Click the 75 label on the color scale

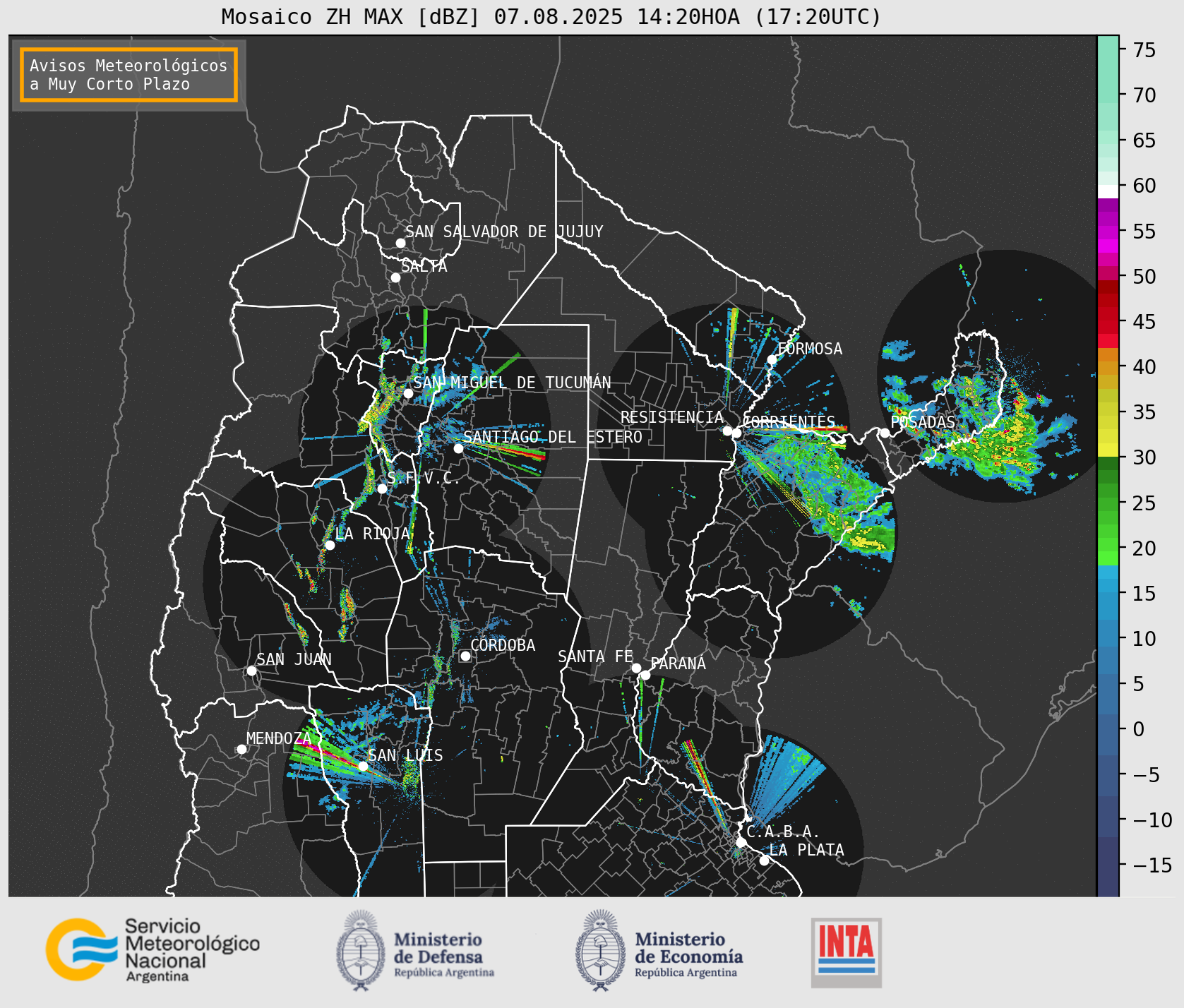tap(1144, 49)
